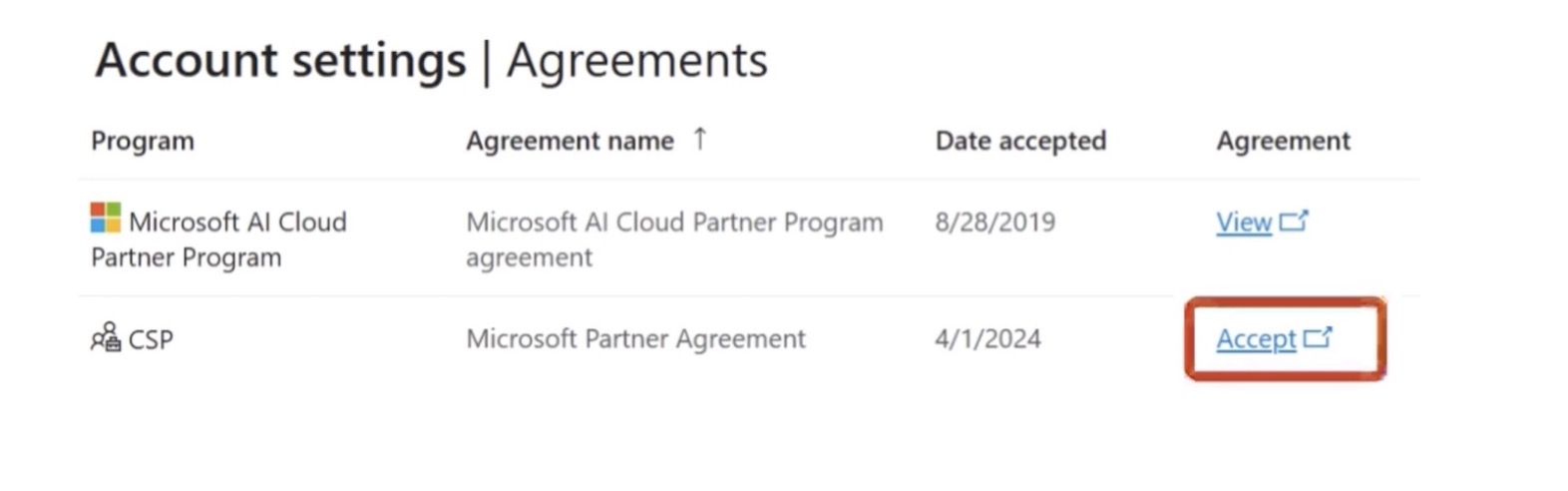Image resolution: width=1568 pixels, height=491 pixels.
Task: Click the Microsoft Partner Agreement name cell
Action: click(x=635, y=339)
